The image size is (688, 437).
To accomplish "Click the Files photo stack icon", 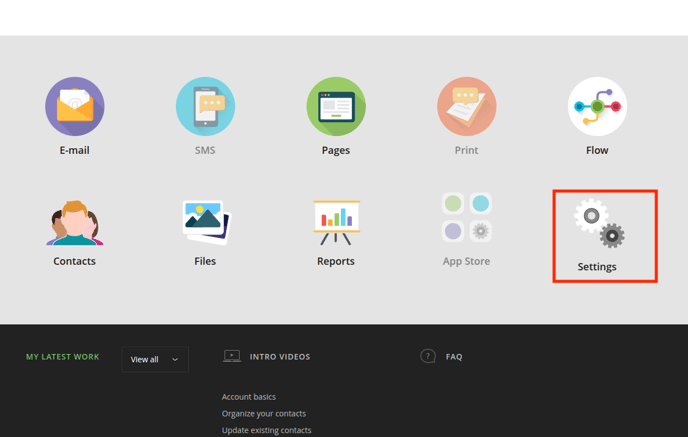I will pos(205,222).
